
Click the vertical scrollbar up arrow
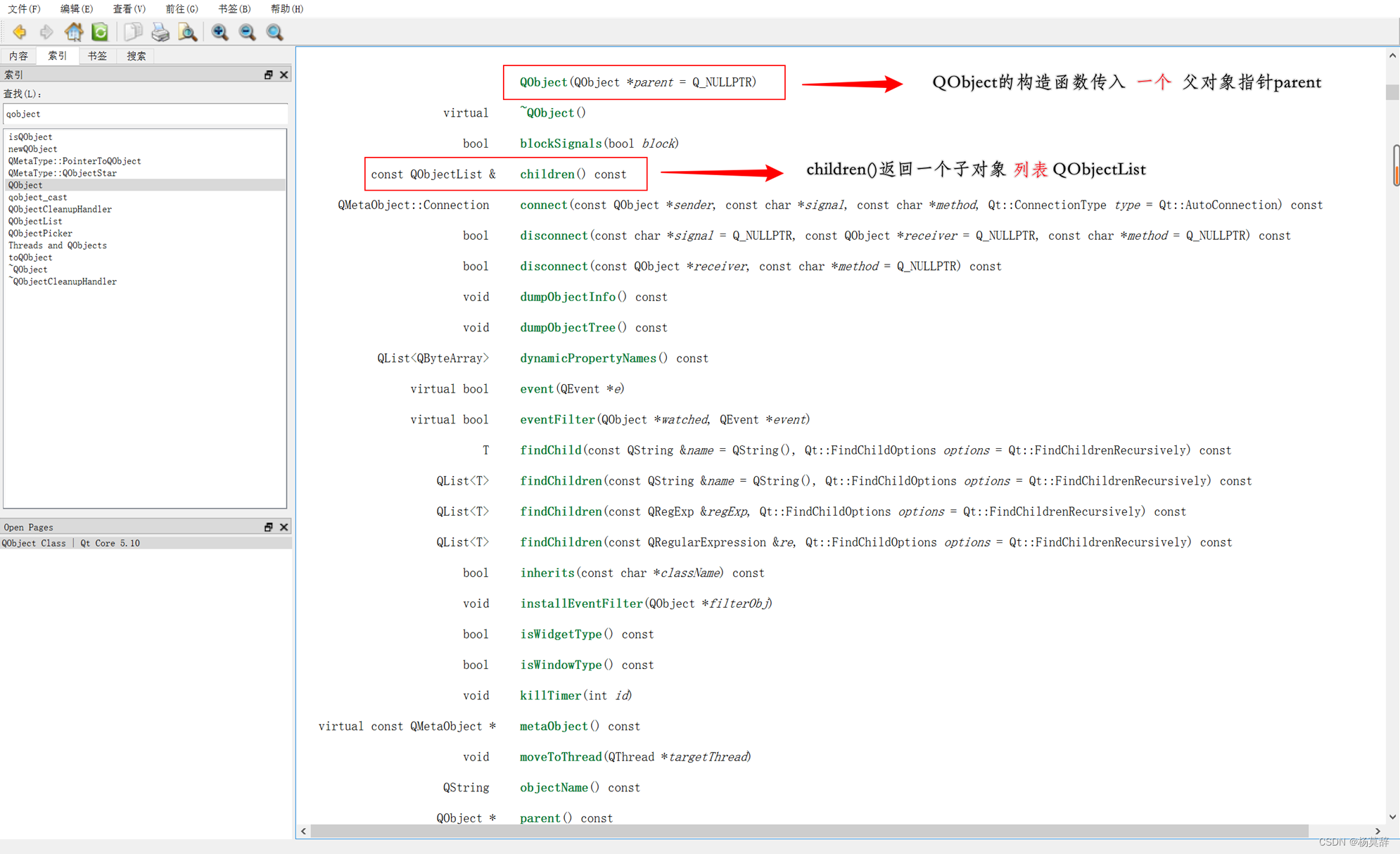coord(1392,56)
